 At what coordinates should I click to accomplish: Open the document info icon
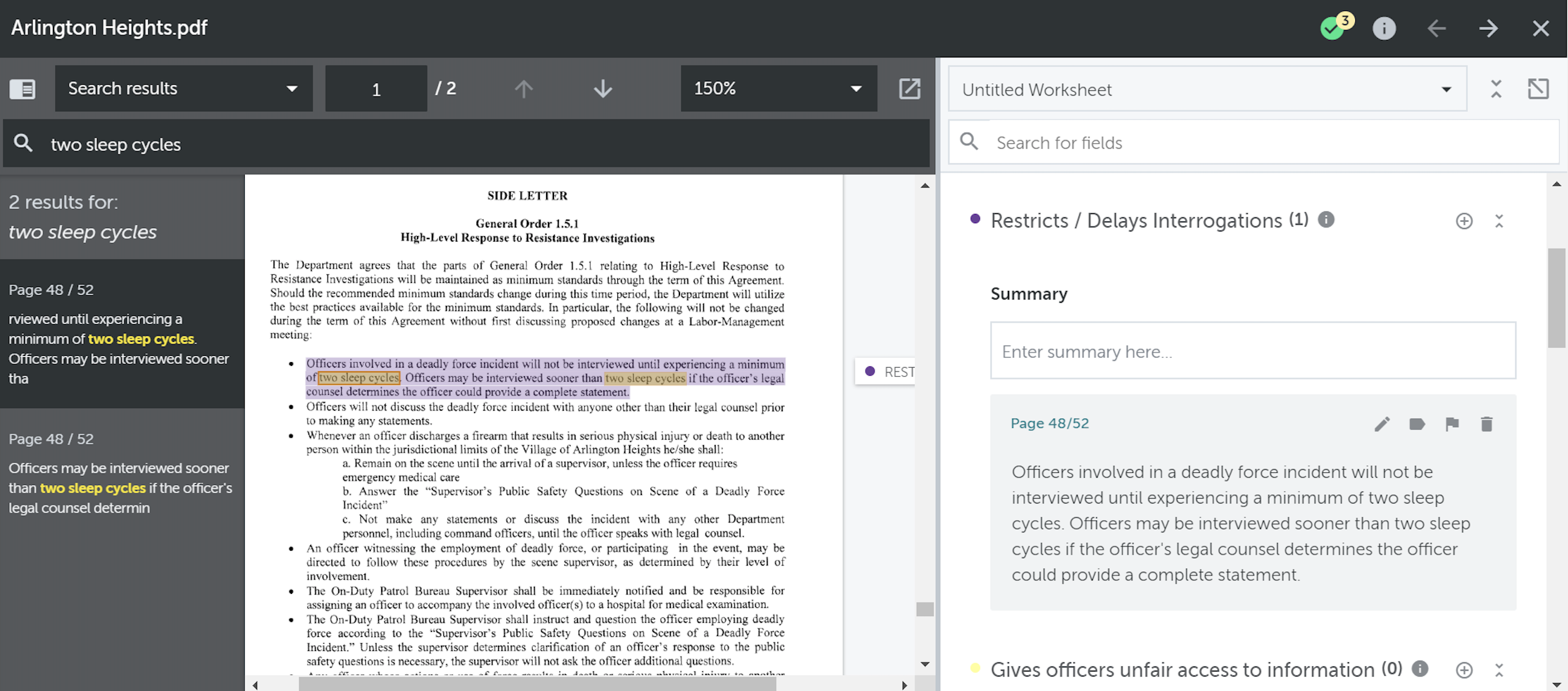pos(1384,28)
